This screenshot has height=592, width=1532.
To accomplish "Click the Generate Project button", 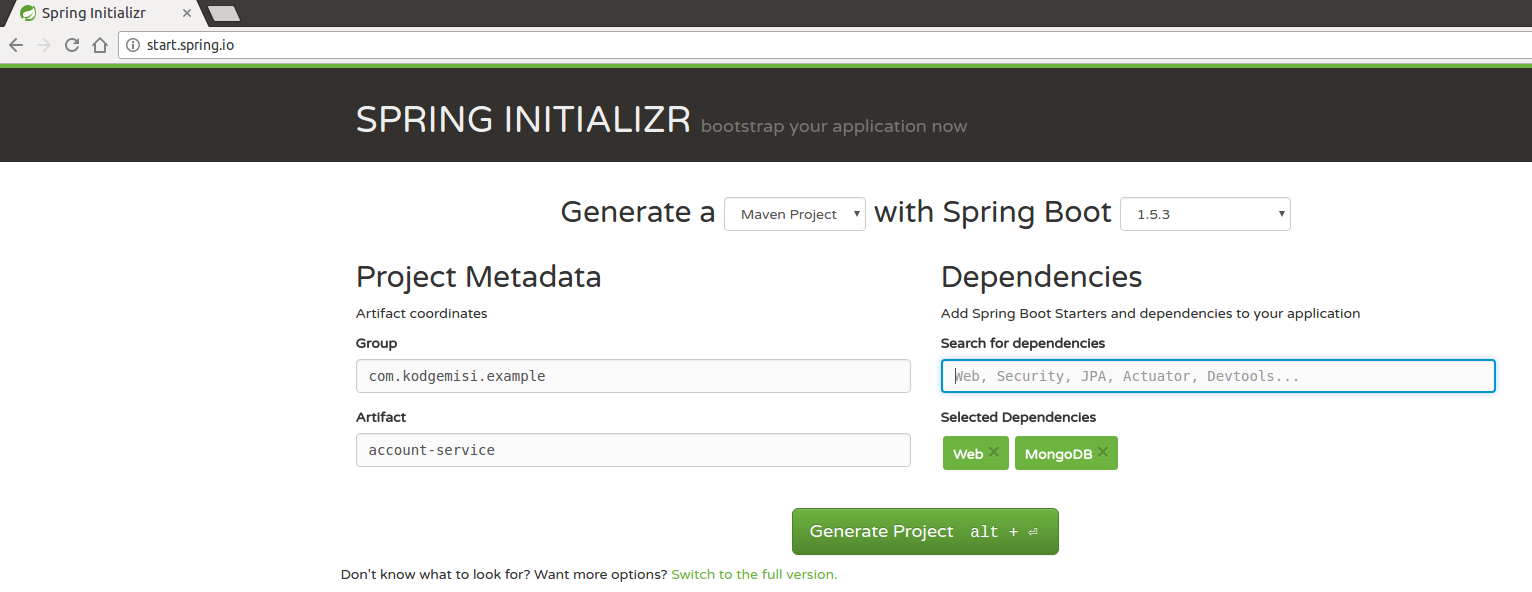I will click(x=925, y=531).
